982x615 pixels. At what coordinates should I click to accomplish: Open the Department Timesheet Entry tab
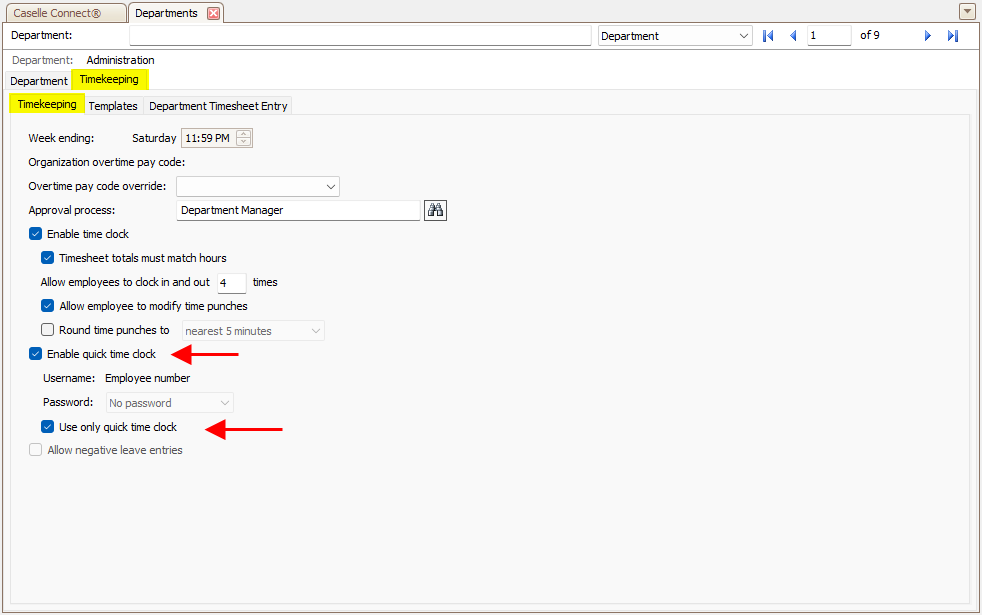click(x=218, y=106)
